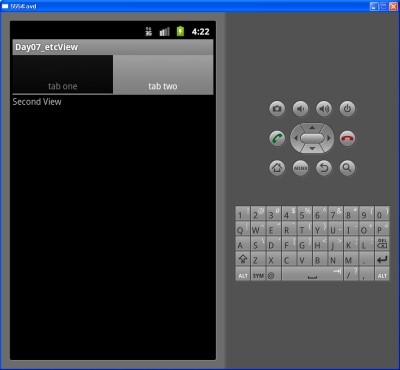Screen dimensions: 400x370
Task: Click the 0 key on keyboard
Action: [382, 214]
